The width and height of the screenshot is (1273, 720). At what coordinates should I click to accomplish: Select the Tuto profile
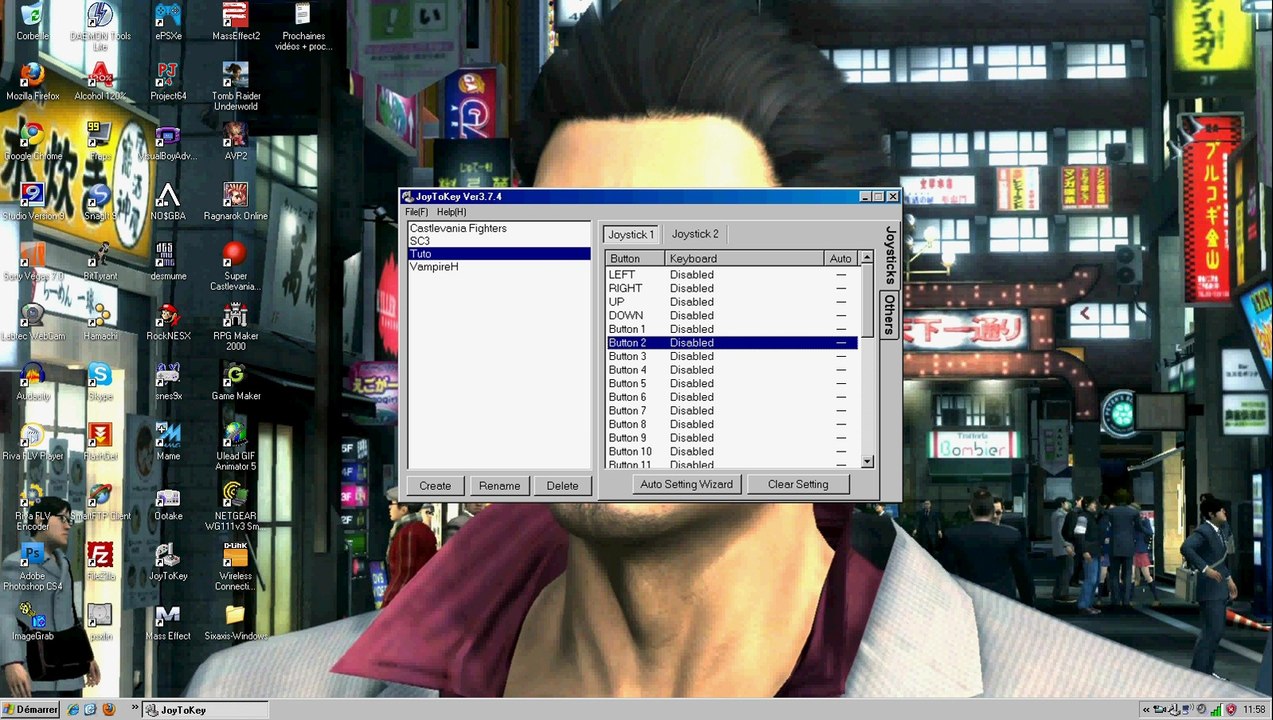(x=499, y=254)
